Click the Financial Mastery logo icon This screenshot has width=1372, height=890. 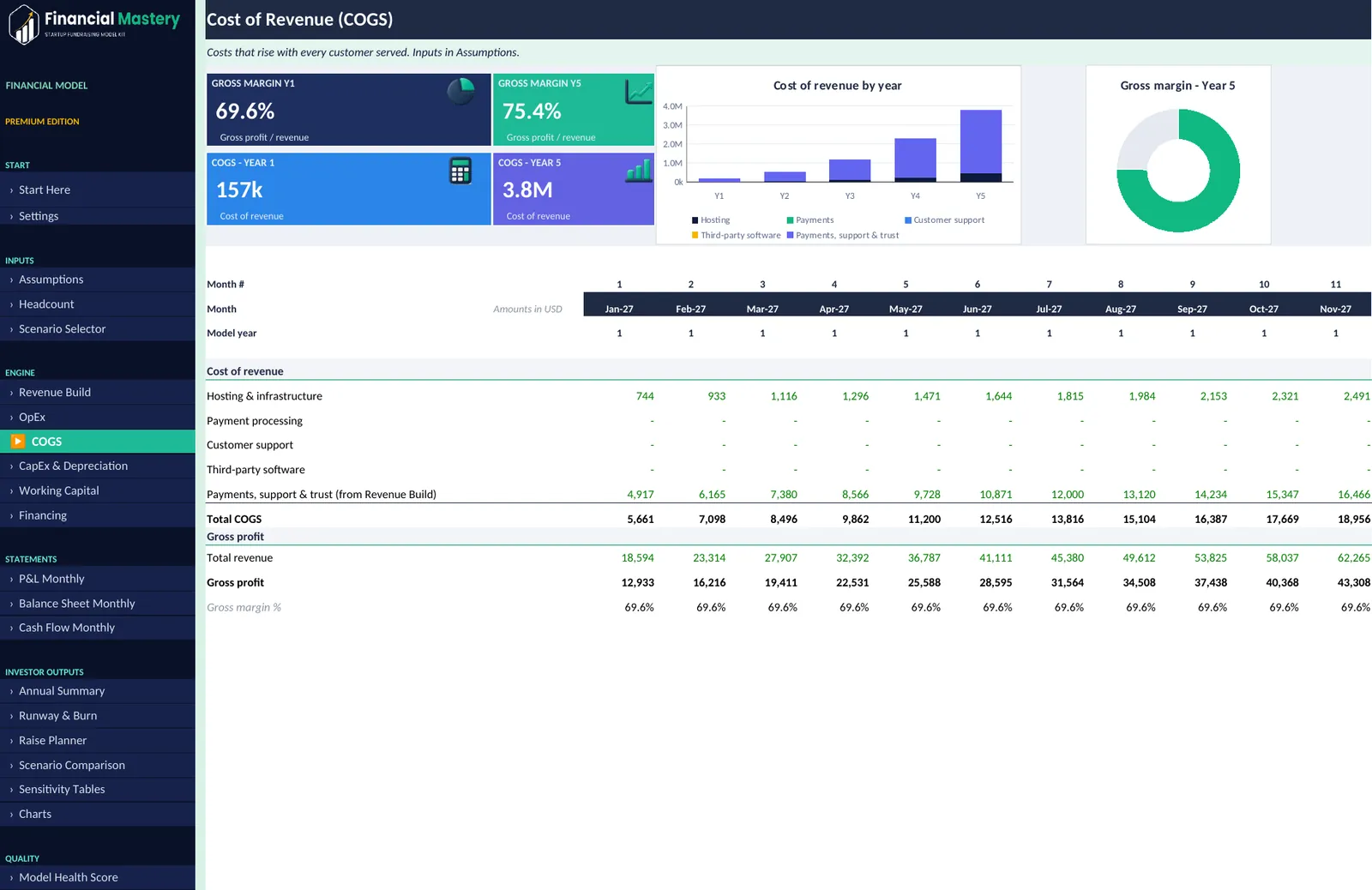[24, 24]
